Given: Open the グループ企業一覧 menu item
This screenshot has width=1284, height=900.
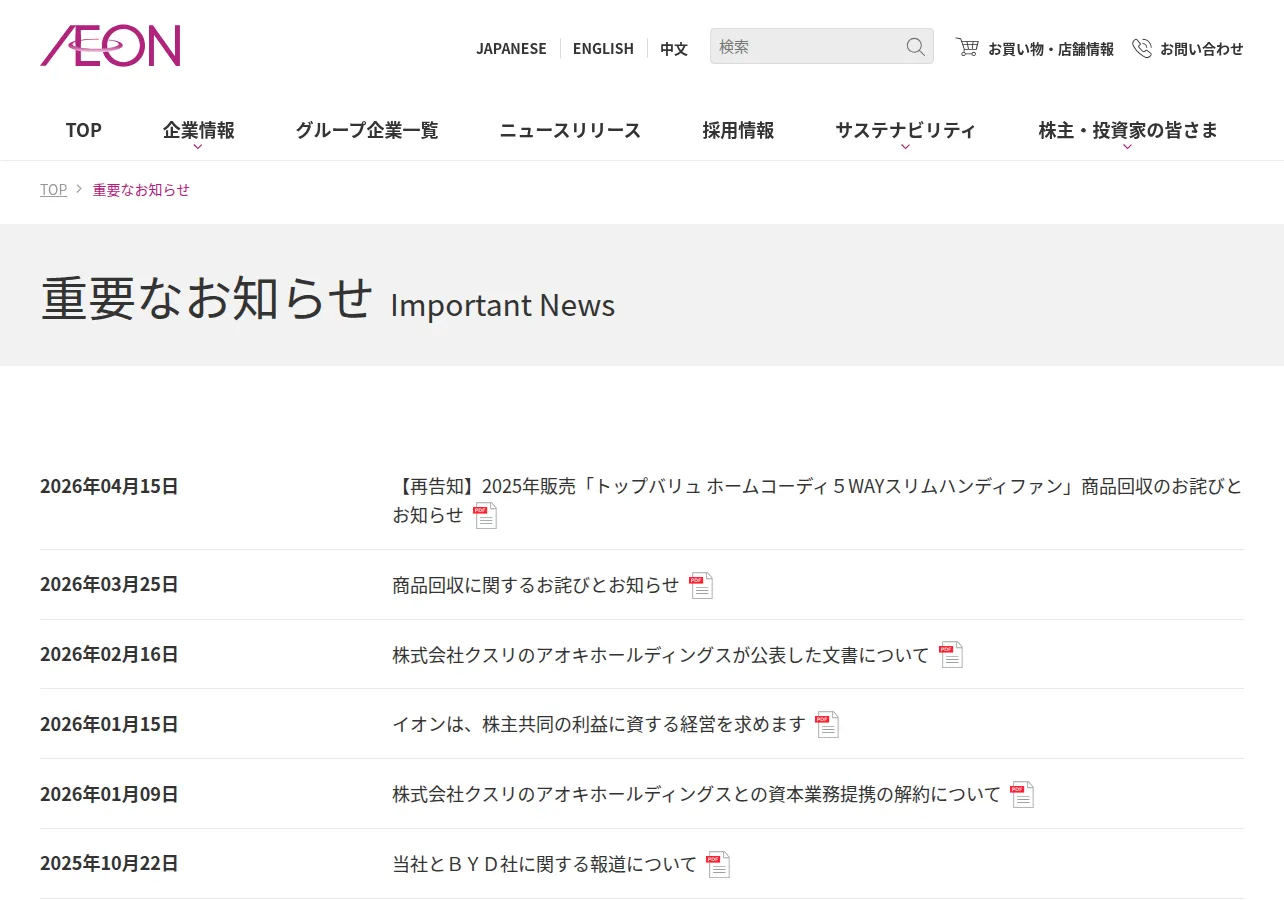Looking at the screenshot, I should coord(367,130).
